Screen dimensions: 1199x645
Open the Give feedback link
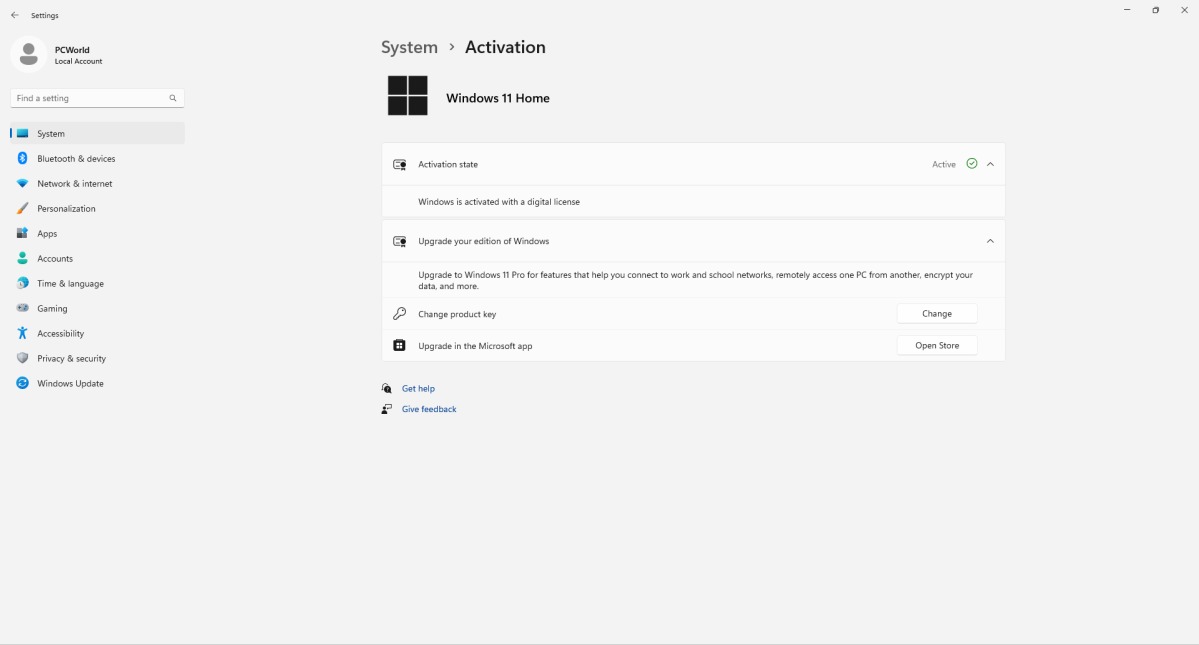(429, 409)
